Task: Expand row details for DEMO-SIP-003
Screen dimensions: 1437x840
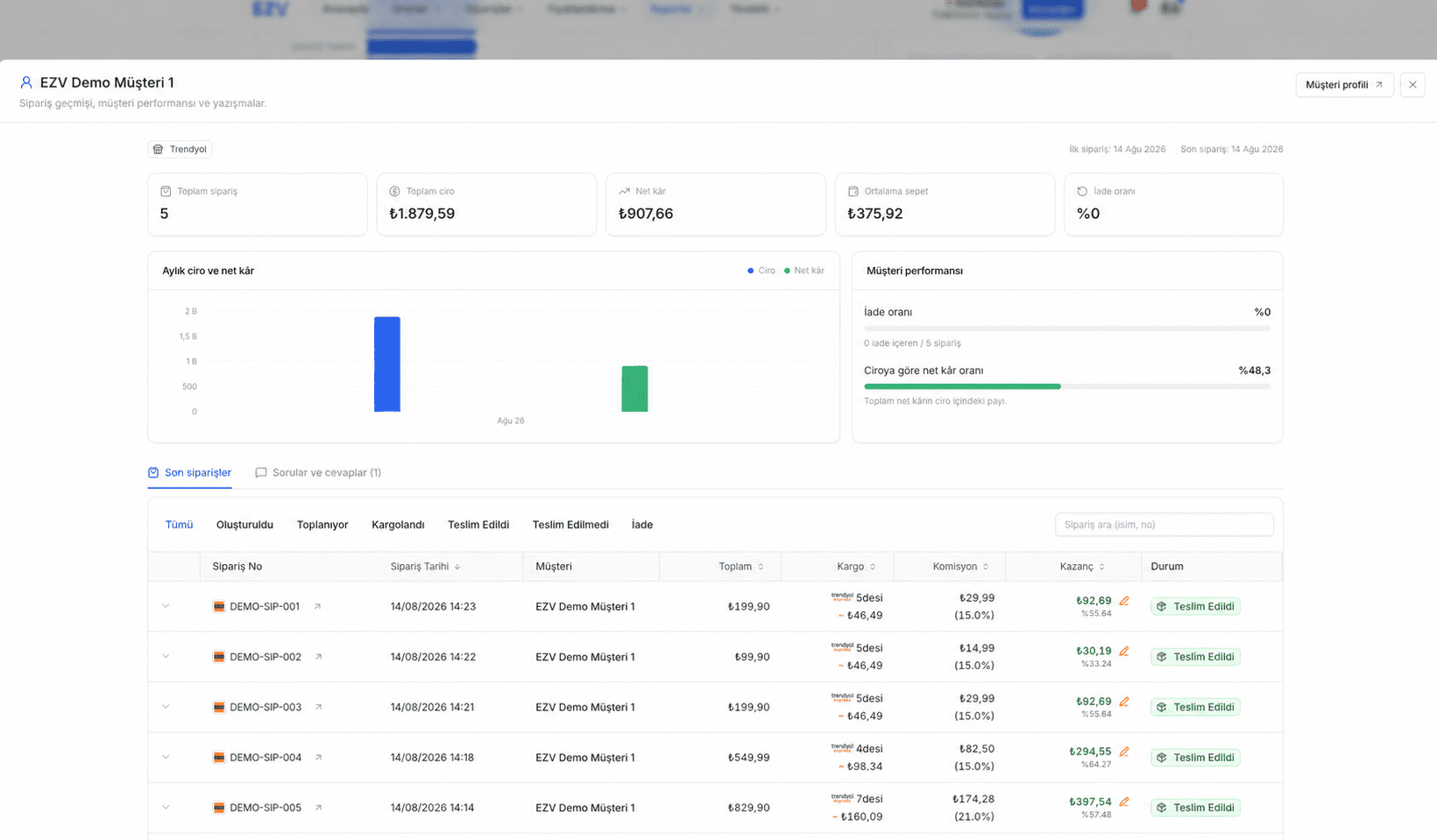Action: click(x=166, y=707)
